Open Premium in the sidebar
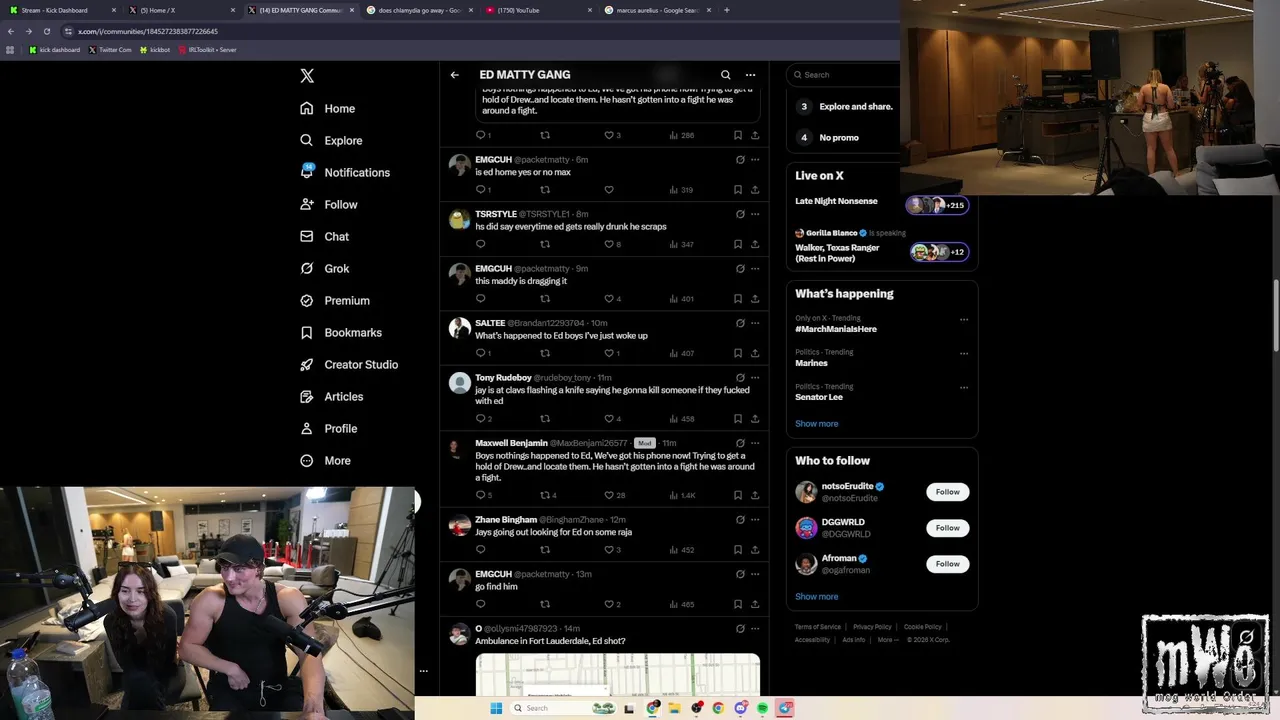The height and width of the screenshot is (720, 1280). coord(334,300)
